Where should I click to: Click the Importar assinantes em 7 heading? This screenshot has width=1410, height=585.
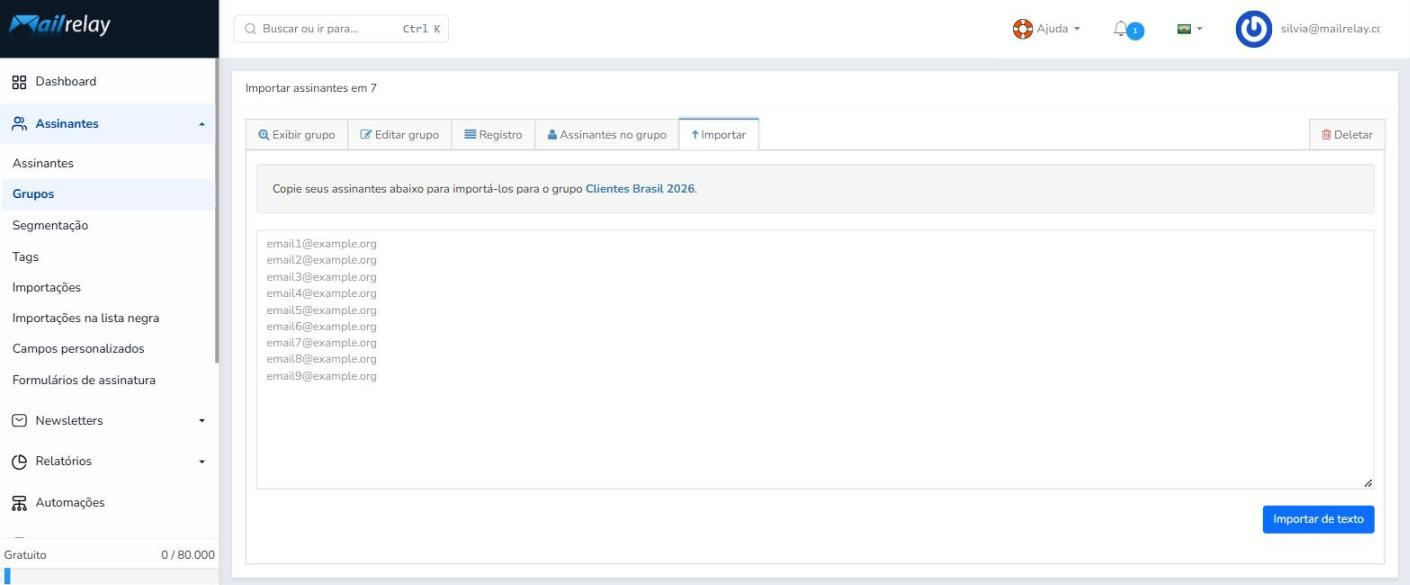coord(311,88)
